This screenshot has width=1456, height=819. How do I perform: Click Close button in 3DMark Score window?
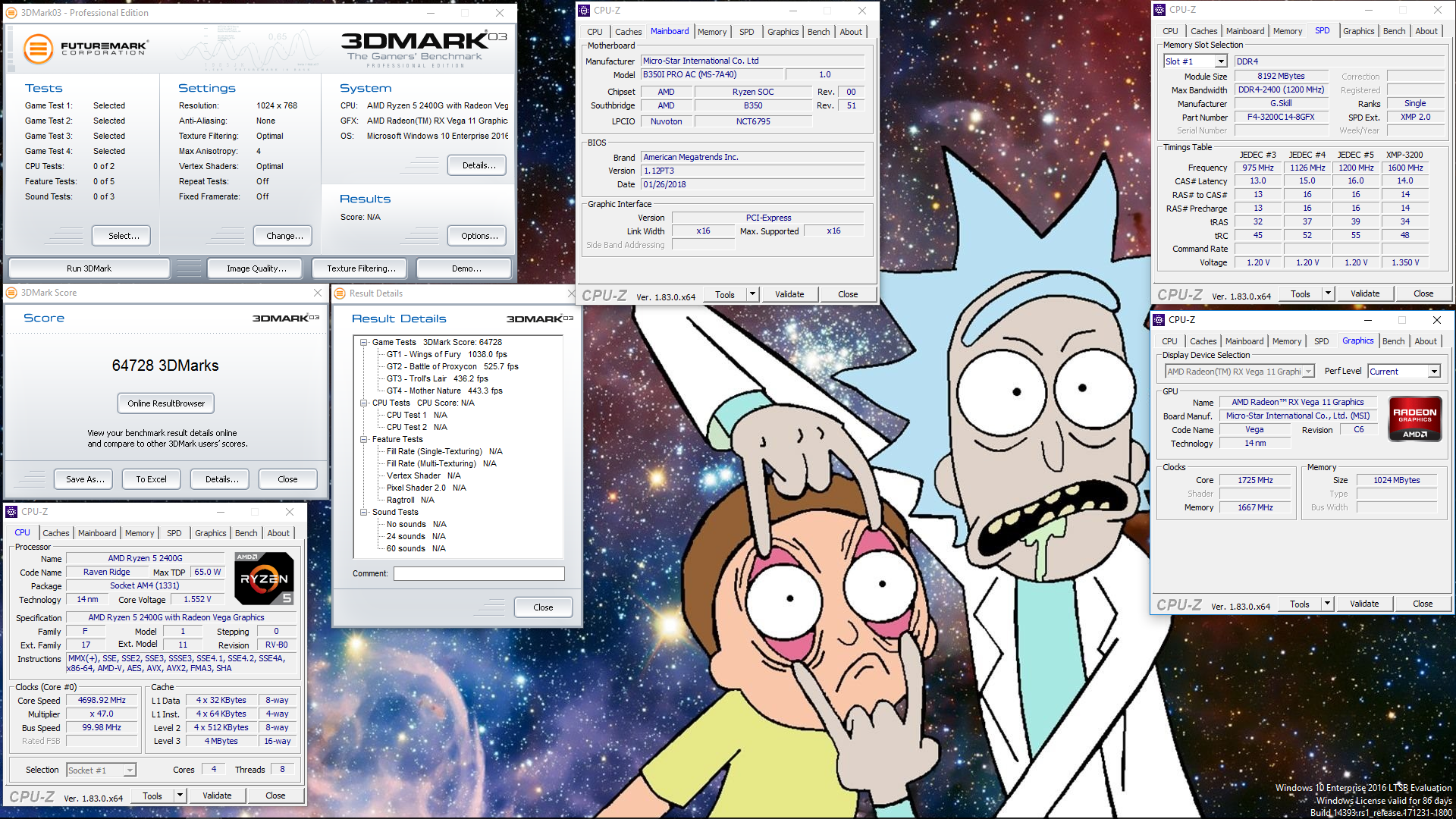(x=287, y=479)
